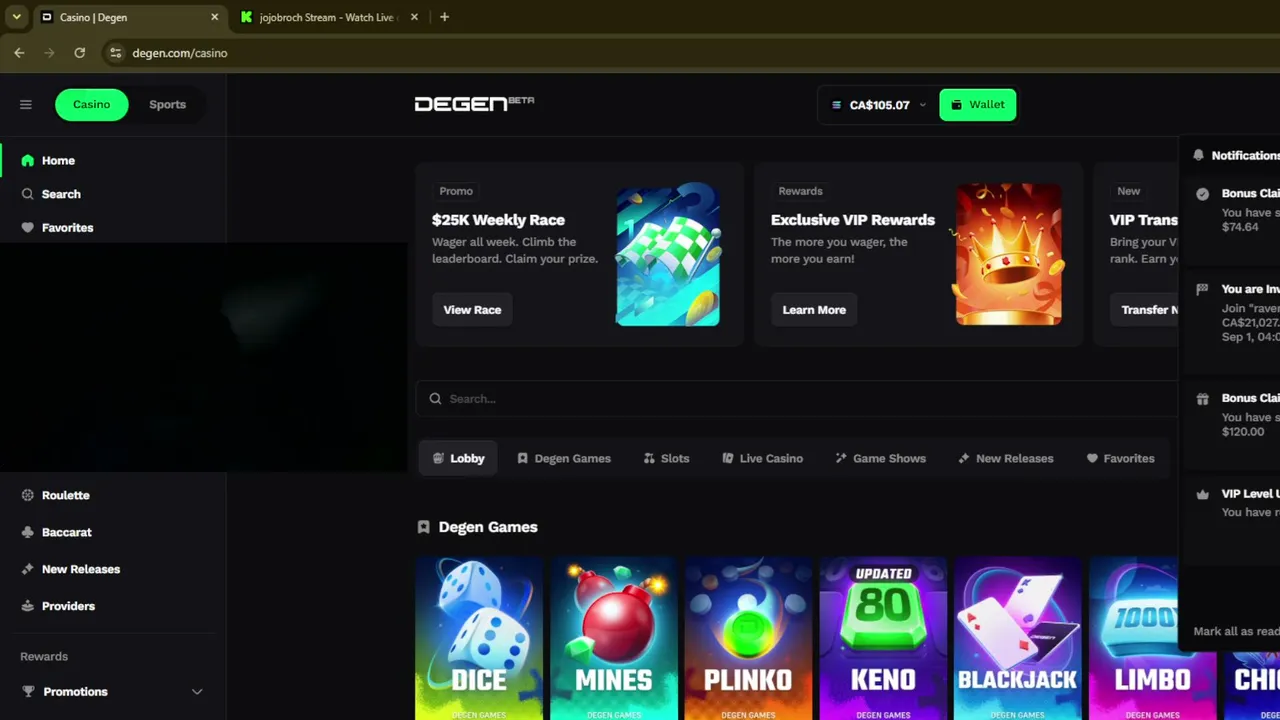
Task: Open a new browser tab
Action: pyautogui.click(x=444, y=17)
